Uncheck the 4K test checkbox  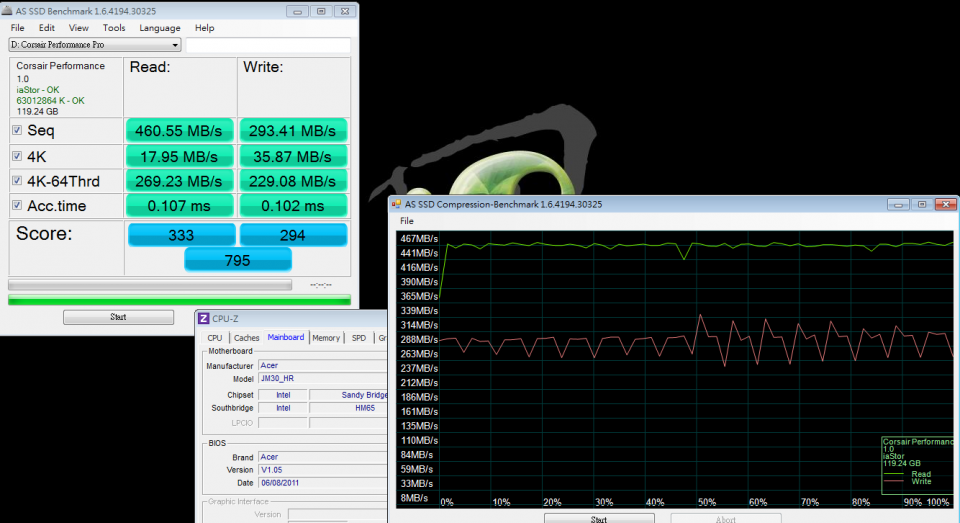tap(17, 157)
